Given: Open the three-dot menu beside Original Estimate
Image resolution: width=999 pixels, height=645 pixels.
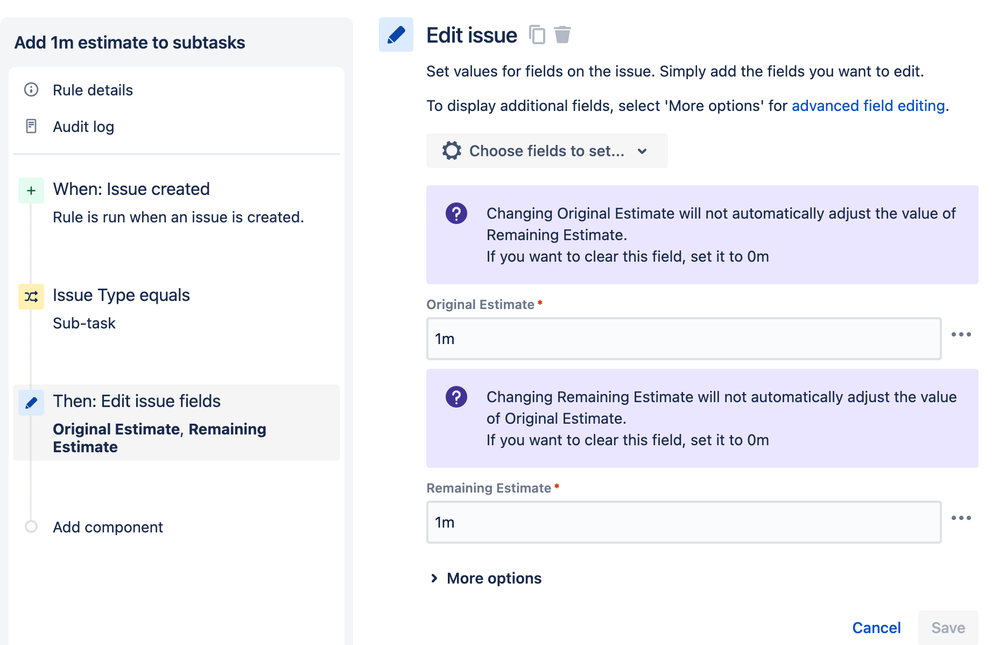Looking at the screenshot, I should pos(961,335).
